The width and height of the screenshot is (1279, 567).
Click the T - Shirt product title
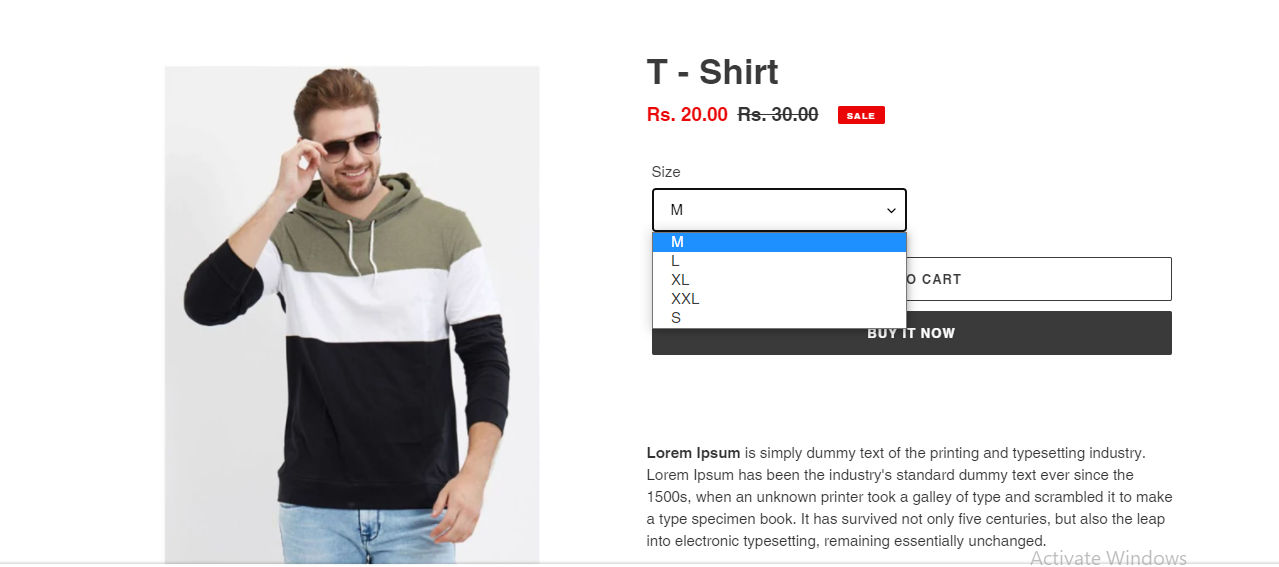coord(712,72)
